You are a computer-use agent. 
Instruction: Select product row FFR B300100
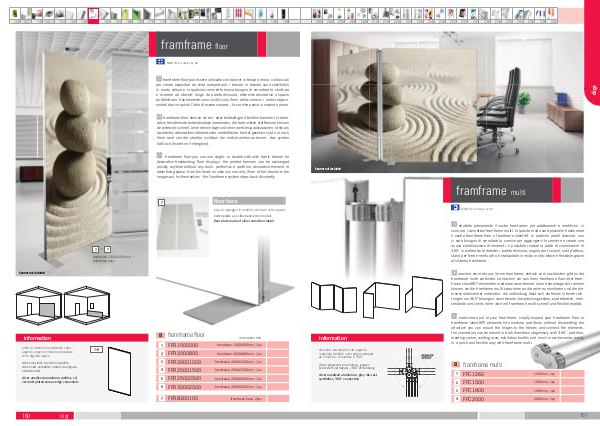tap(223, 398)
